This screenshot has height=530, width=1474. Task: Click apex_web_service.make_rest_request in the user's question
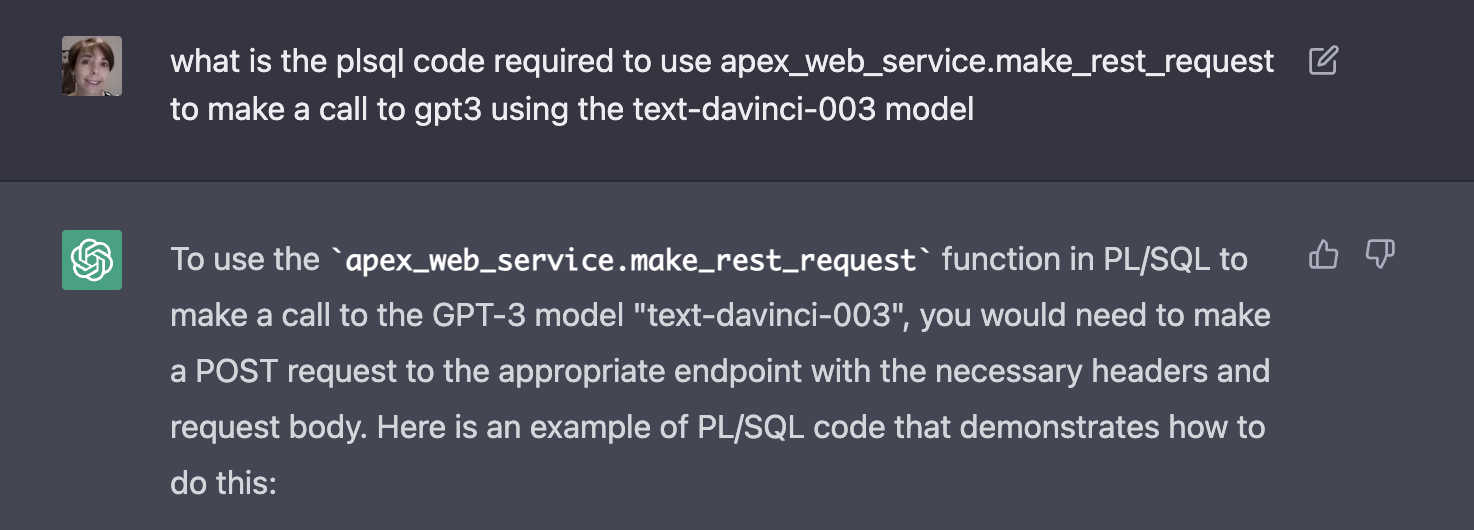[x=997, y=62]
